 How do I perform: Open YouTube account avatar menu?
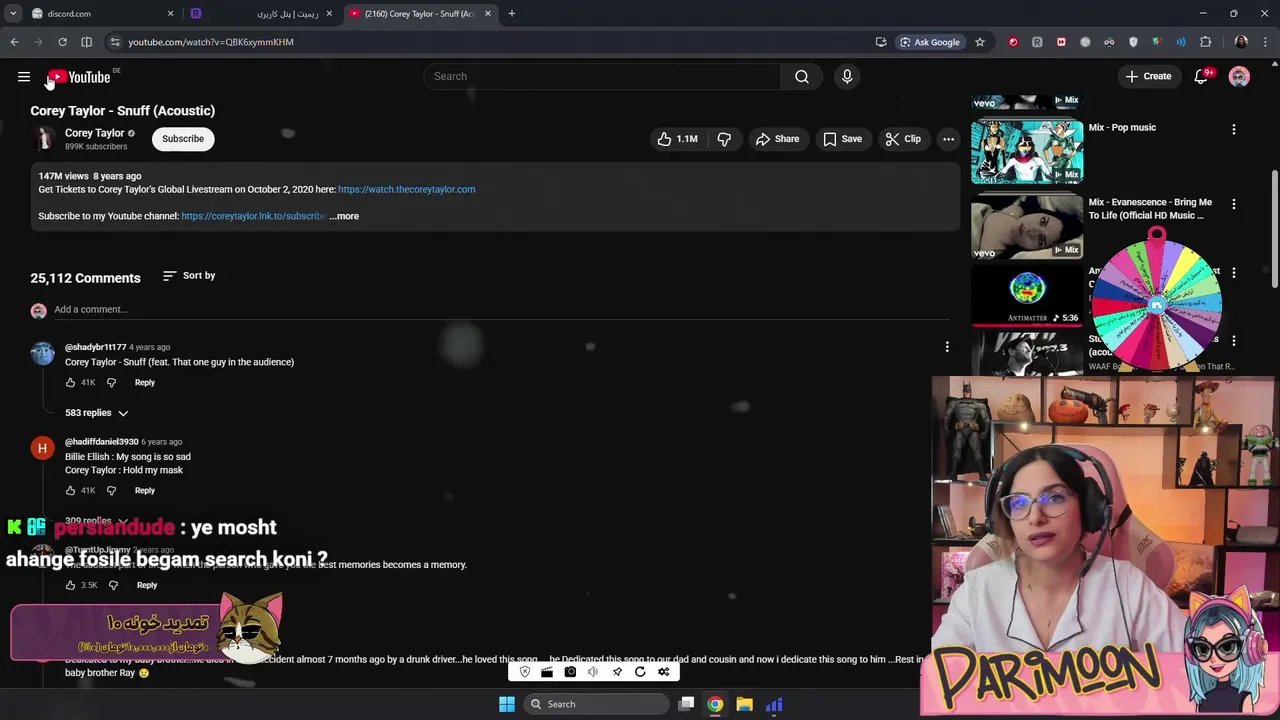1239,77
